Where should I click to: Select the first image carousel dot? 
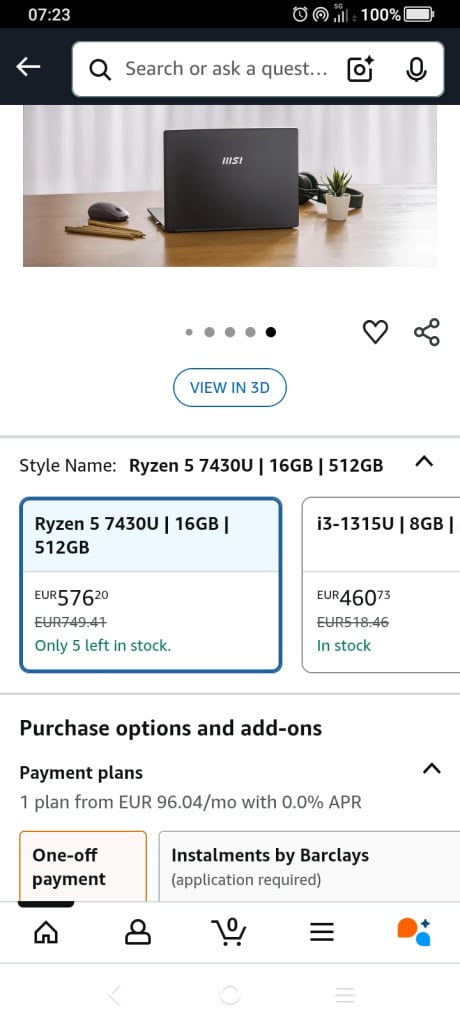[189, 332]
